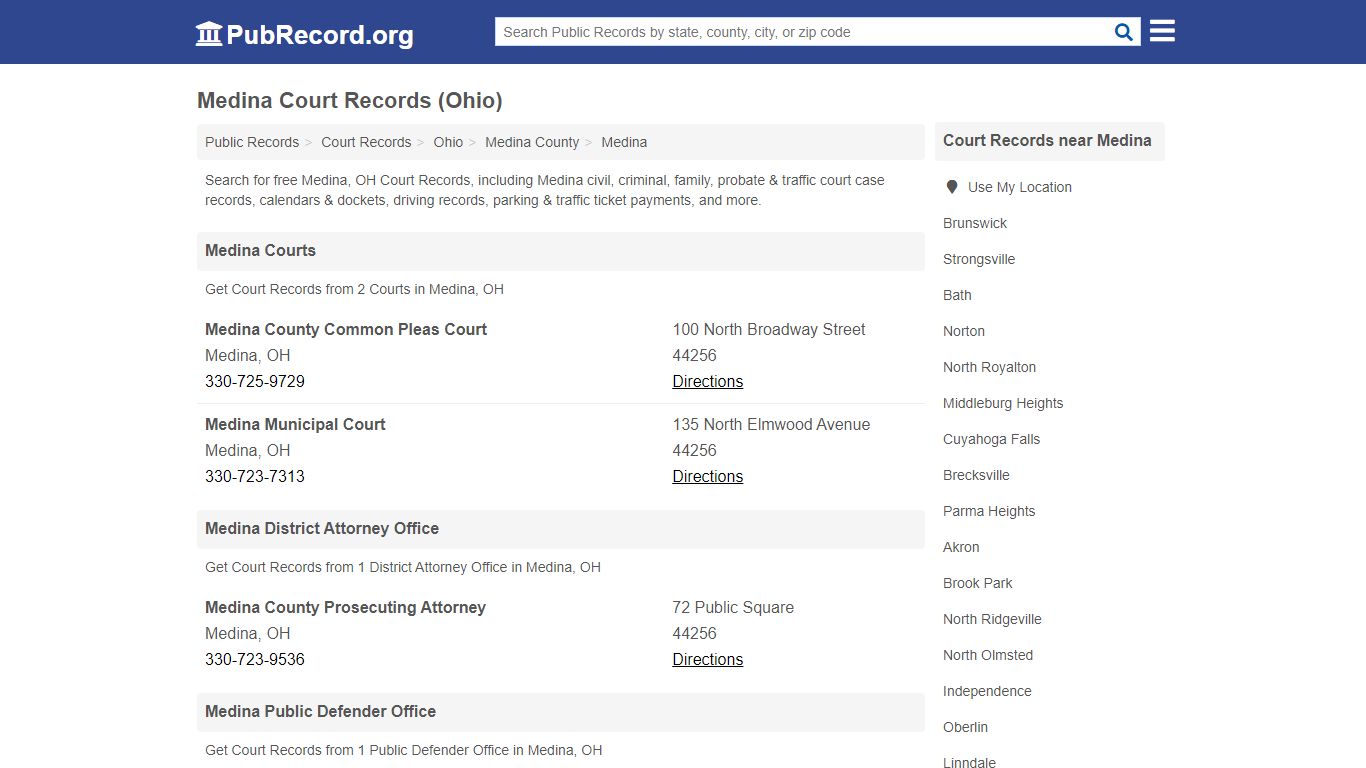The height and width of the screenshot is (768, 1366).
Task: Click the 'Get Court Records from 2 Courts' text
Action: coord(354,289)
